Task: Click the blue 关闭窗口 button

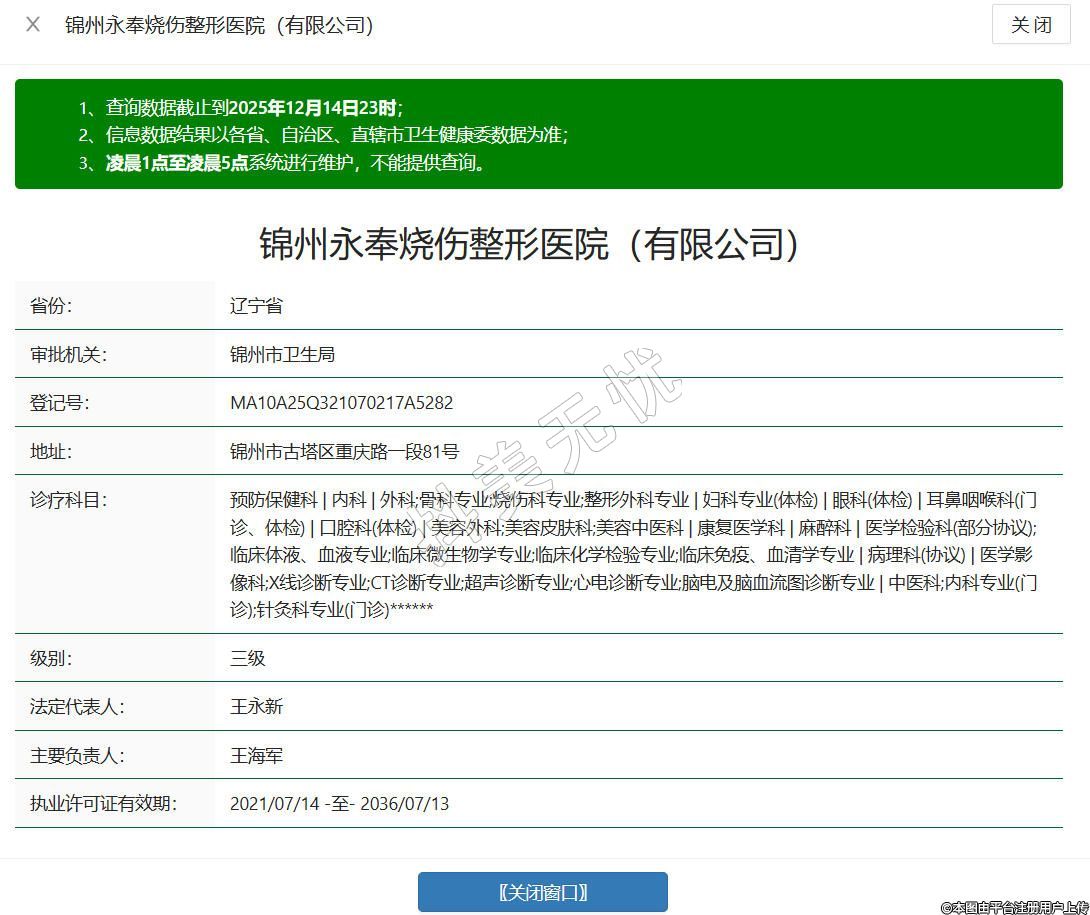Action: (542, 892)
